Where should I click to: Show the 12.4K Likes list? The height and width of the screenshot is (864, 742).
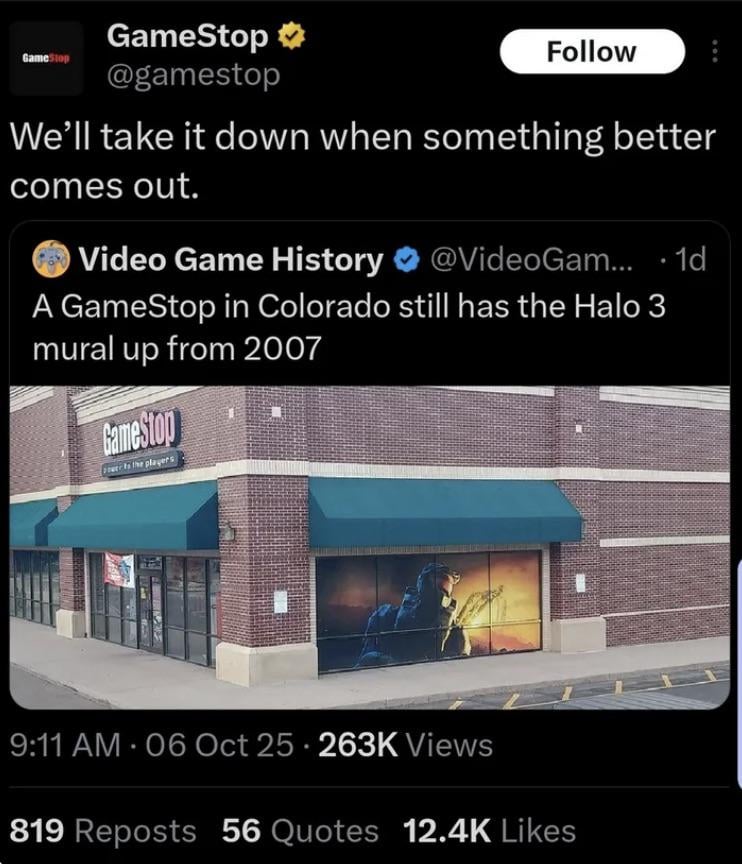[x=489, y=831]
